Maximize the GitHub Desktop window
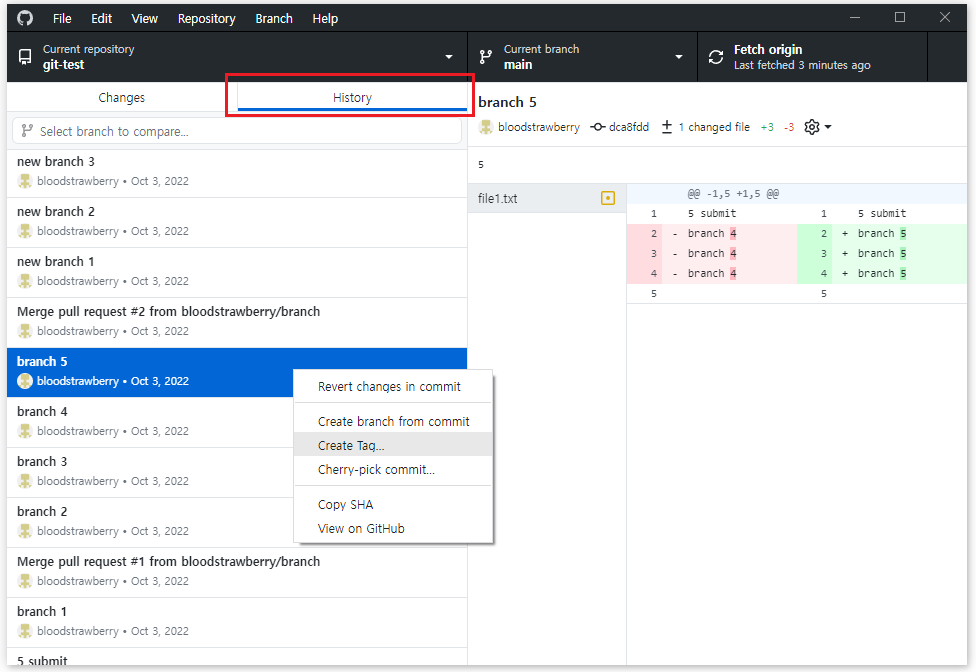Image resolution: width=976 pixels, height=672 pixels. pyautogui.click(x=899, y=17)
